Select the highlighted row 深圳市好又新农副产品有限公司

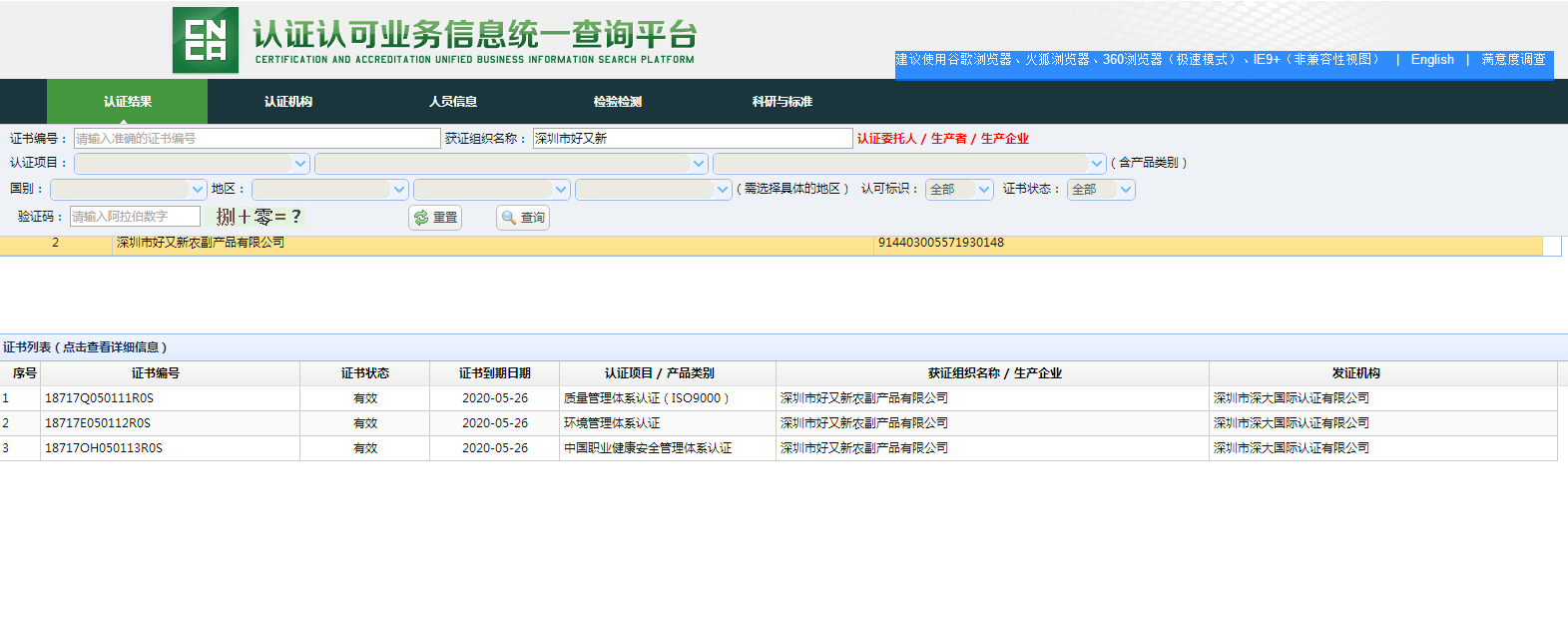[x=772, y=244]
